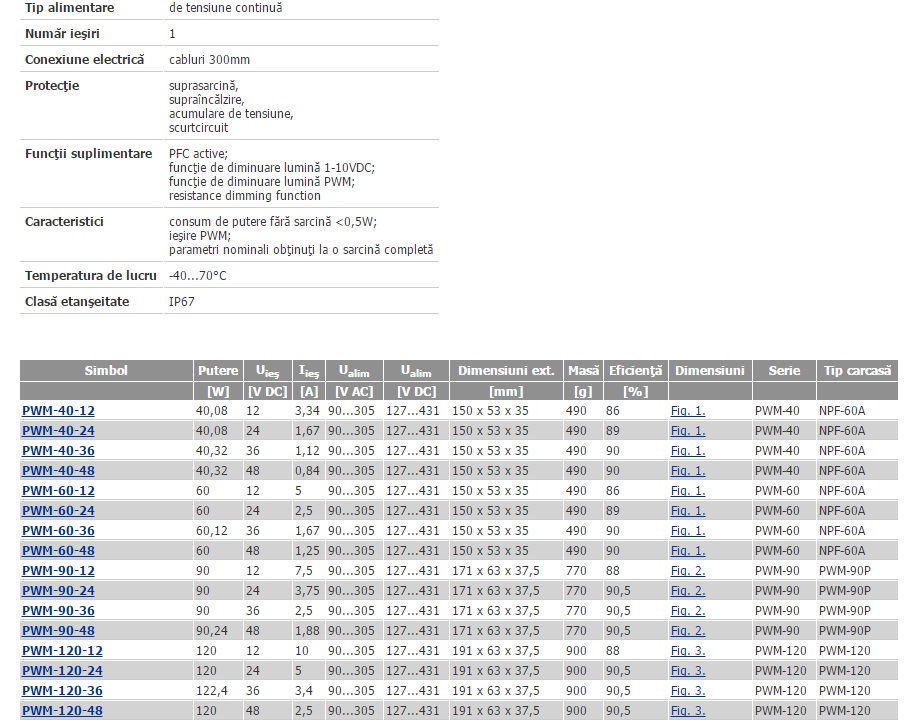Open the PWM-90-36 product link
The image size is (909, 726).
click(58, 611)
